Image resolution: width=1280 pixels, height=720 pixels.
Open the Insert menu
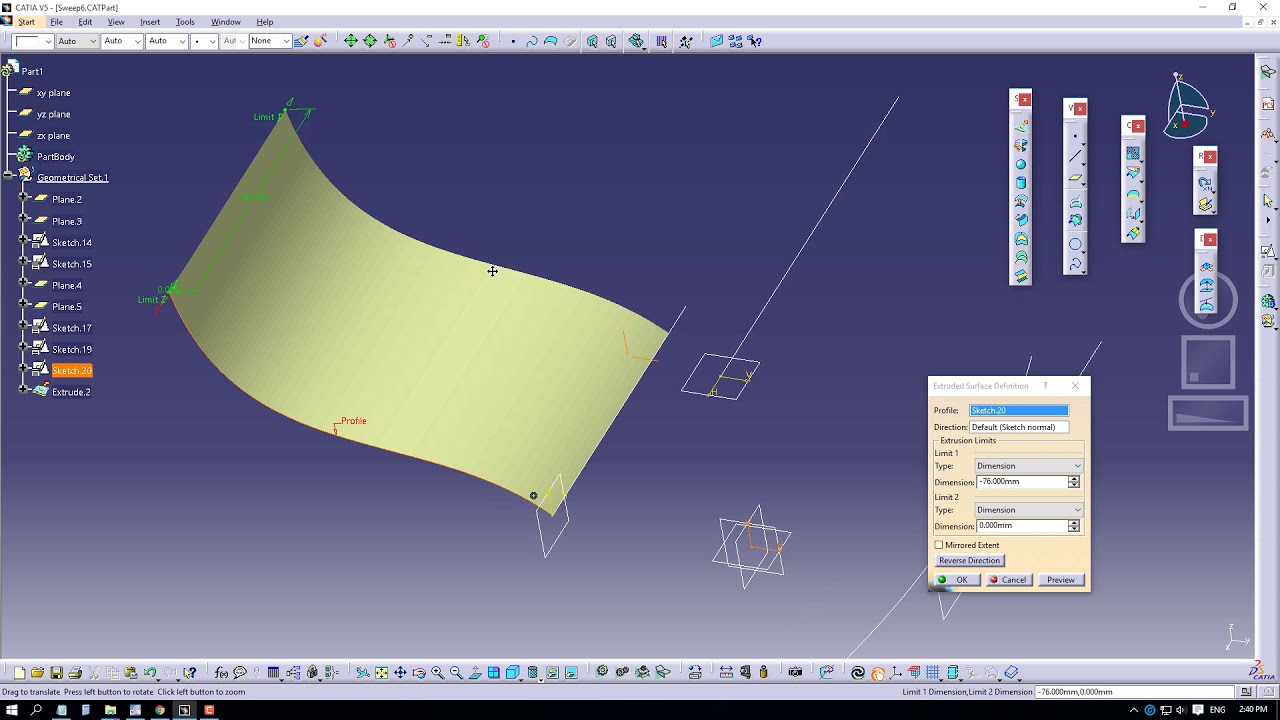[x=150, y=22]
